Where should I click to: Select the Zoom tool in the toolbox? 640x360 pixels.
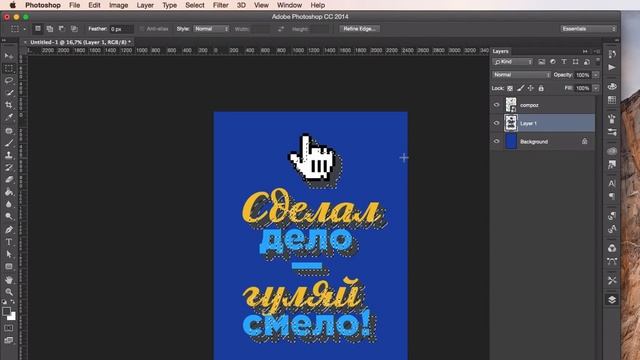click(9, 292)
